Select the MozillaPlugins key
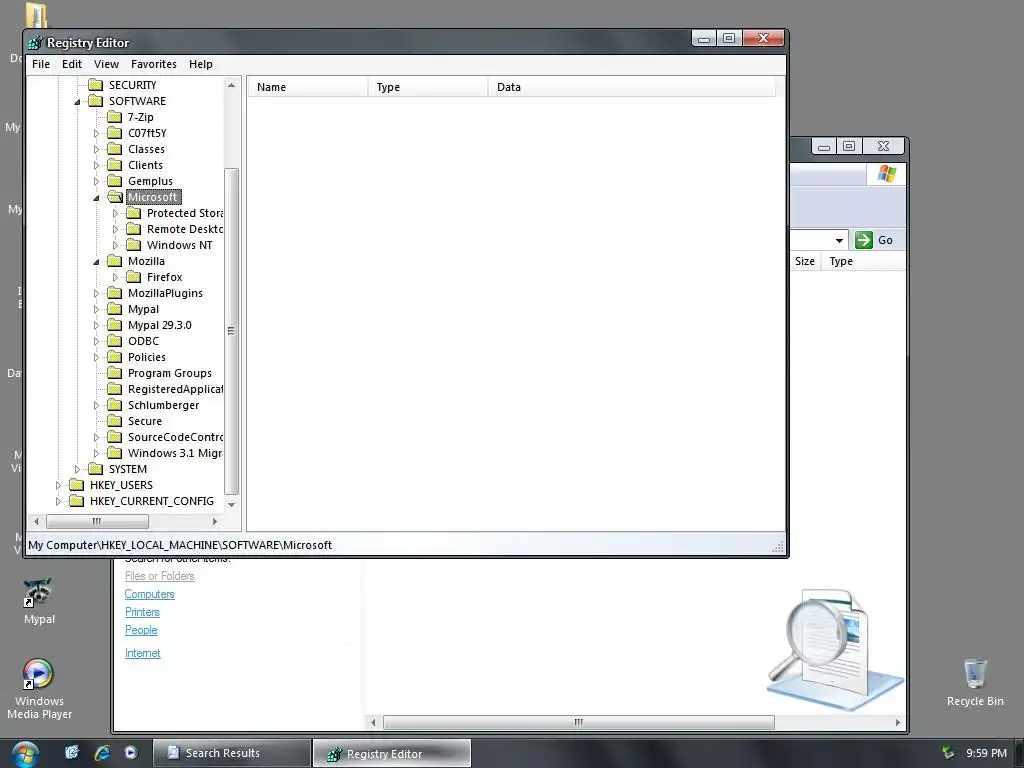This screenshot has width=1024, height=768. click(x=165, y=293)
